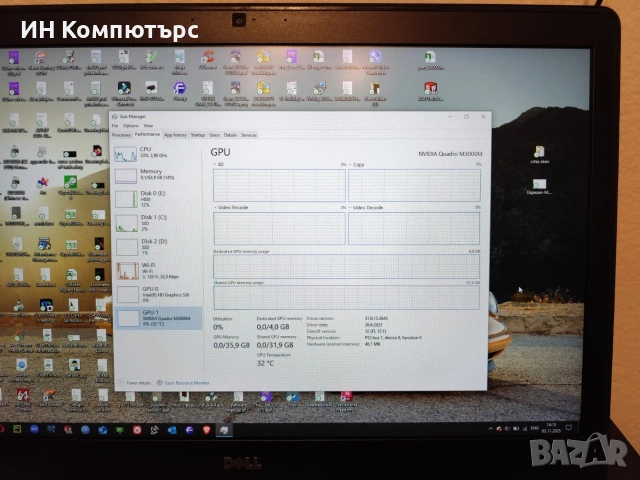Click the ENG language indicator
The image size is (640, 480).
click(535, 428)
